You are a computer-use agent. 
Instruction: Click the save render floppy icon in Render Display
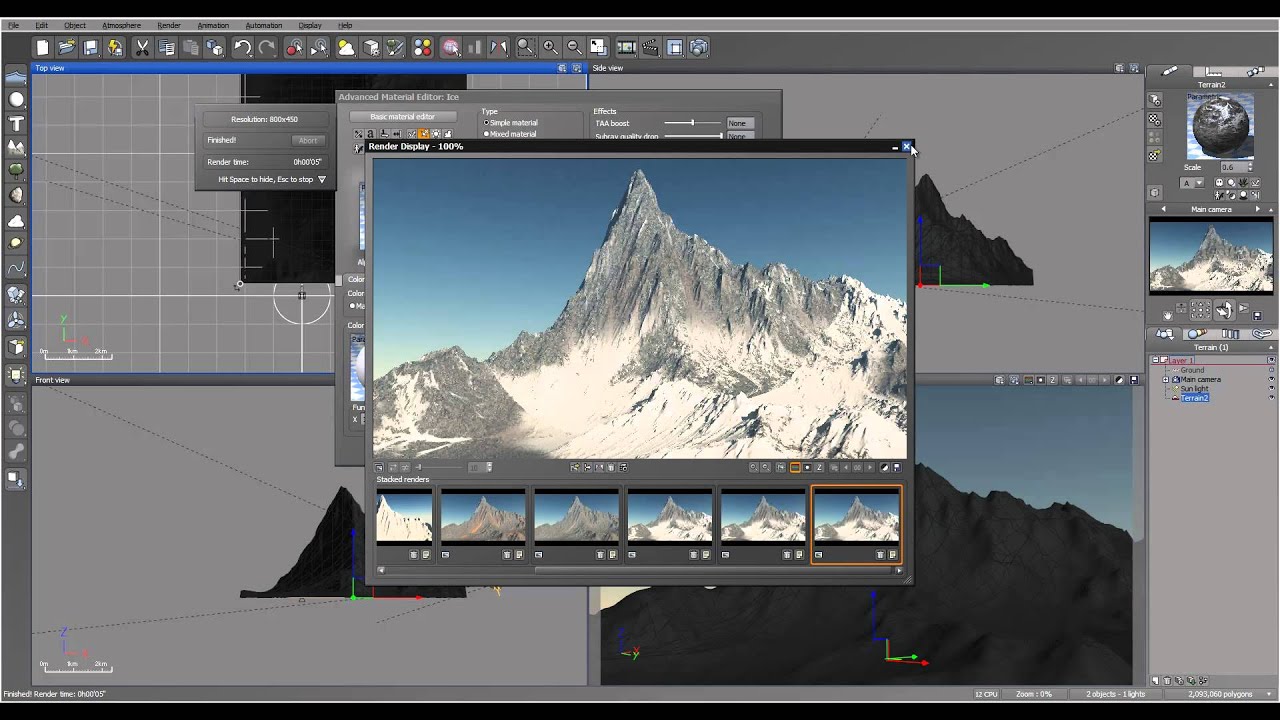[x=896, y=467]
